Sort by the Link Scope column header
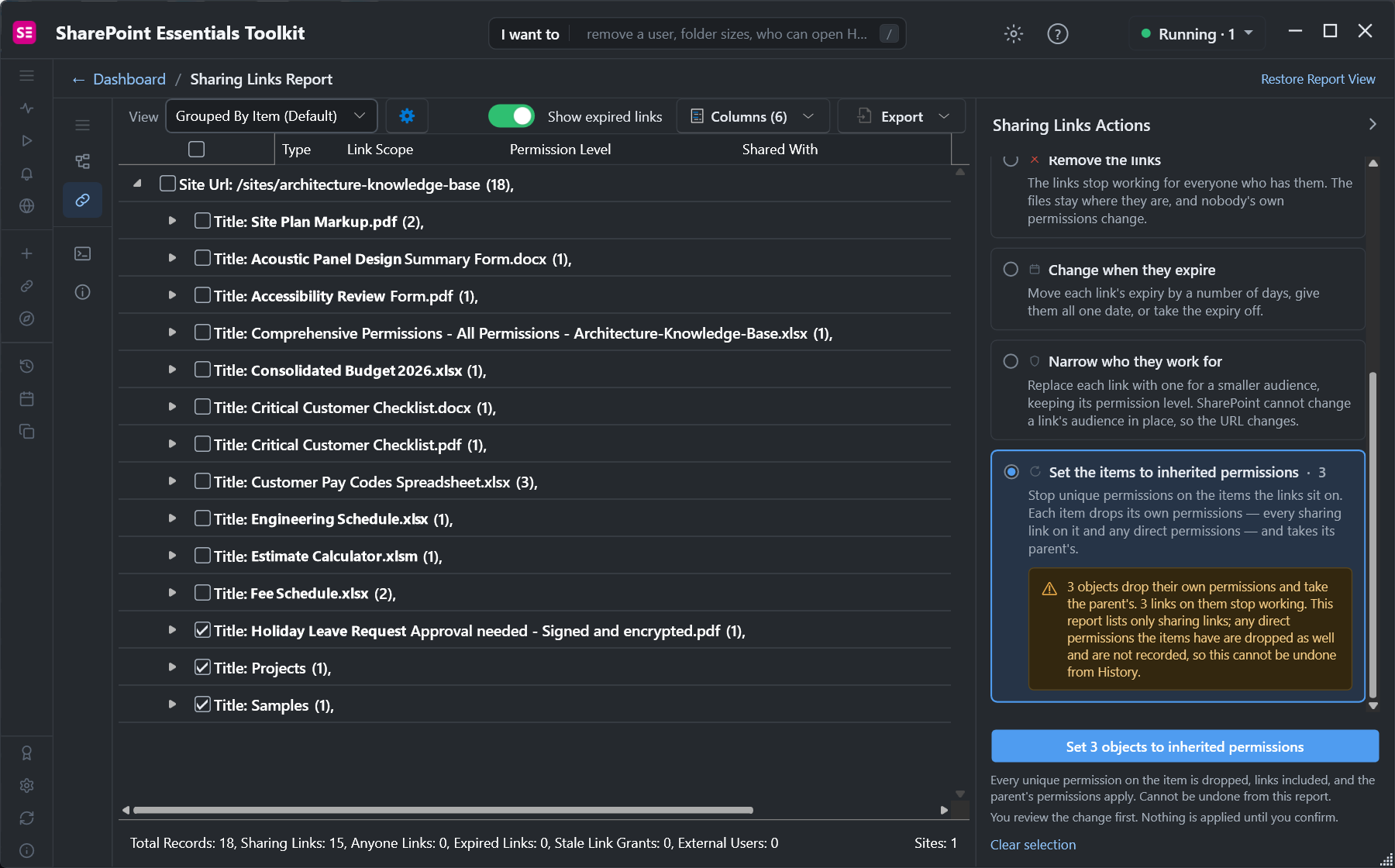Viewport: 1395px width, 868px height. point(380,149)
